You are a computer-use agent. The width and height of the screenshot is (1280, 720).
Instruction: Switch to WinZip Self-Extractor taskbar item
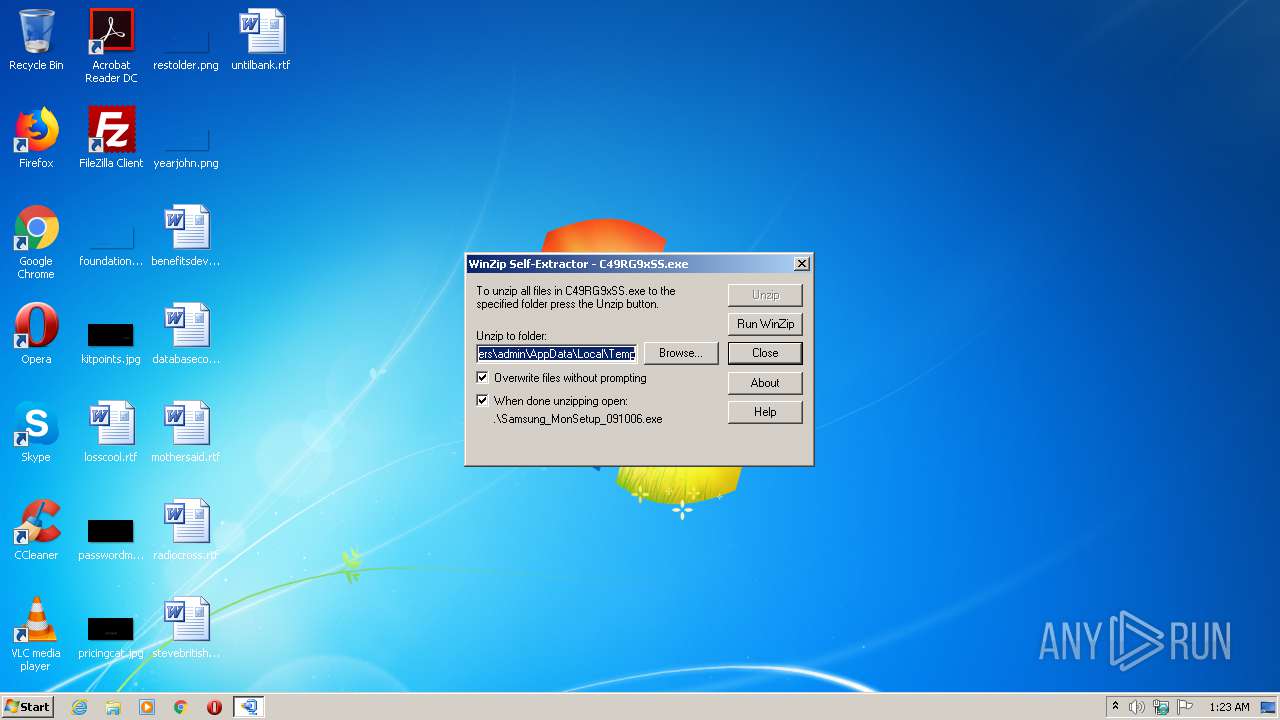[248, 707]
